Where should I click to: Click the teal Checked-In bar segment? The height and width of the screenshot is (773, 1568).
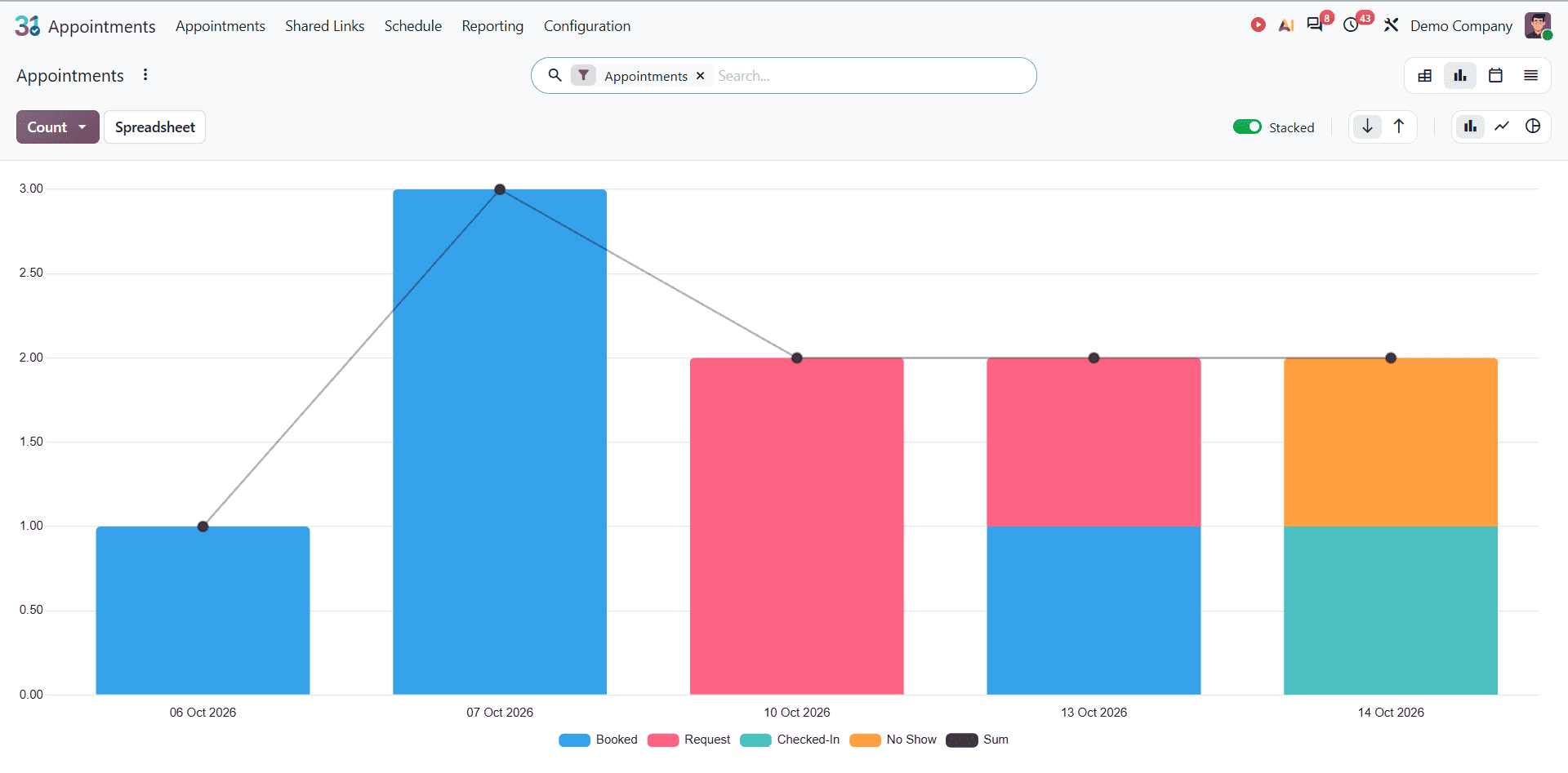[x=1391, y=611]
